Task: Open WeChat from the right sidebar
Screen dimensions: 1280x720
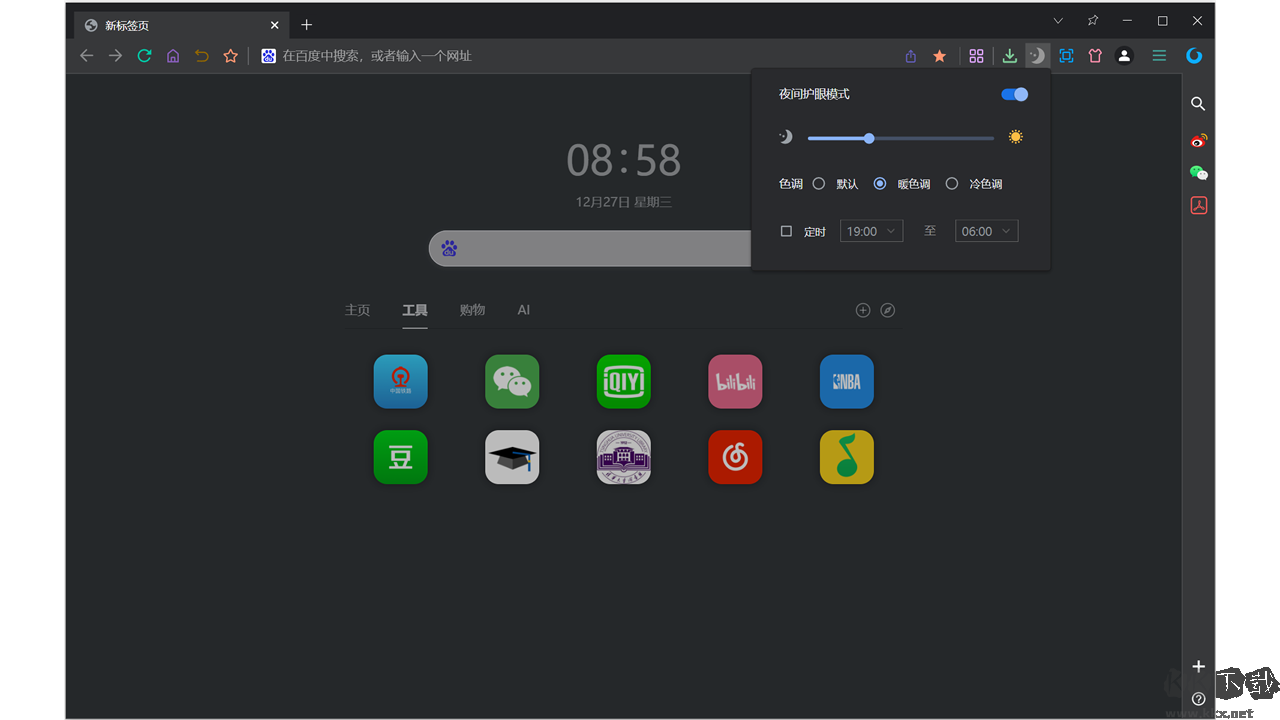Action: (x=1198, y=172)
